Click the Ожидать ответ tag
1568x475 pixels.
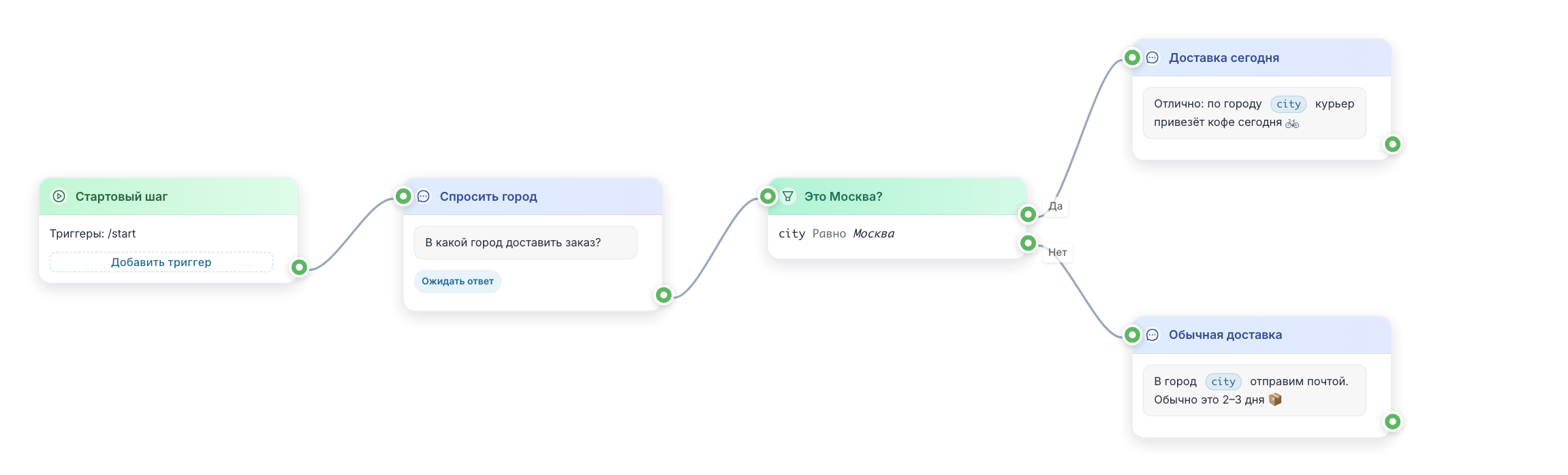pos(458,281)
